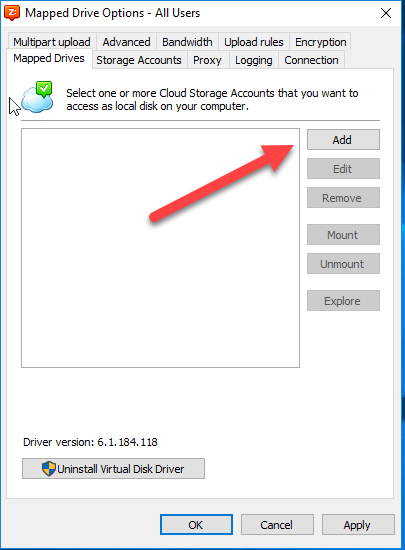Click the shield icon on Uninstall button
The image size is (405, 550).
[49, 469]
